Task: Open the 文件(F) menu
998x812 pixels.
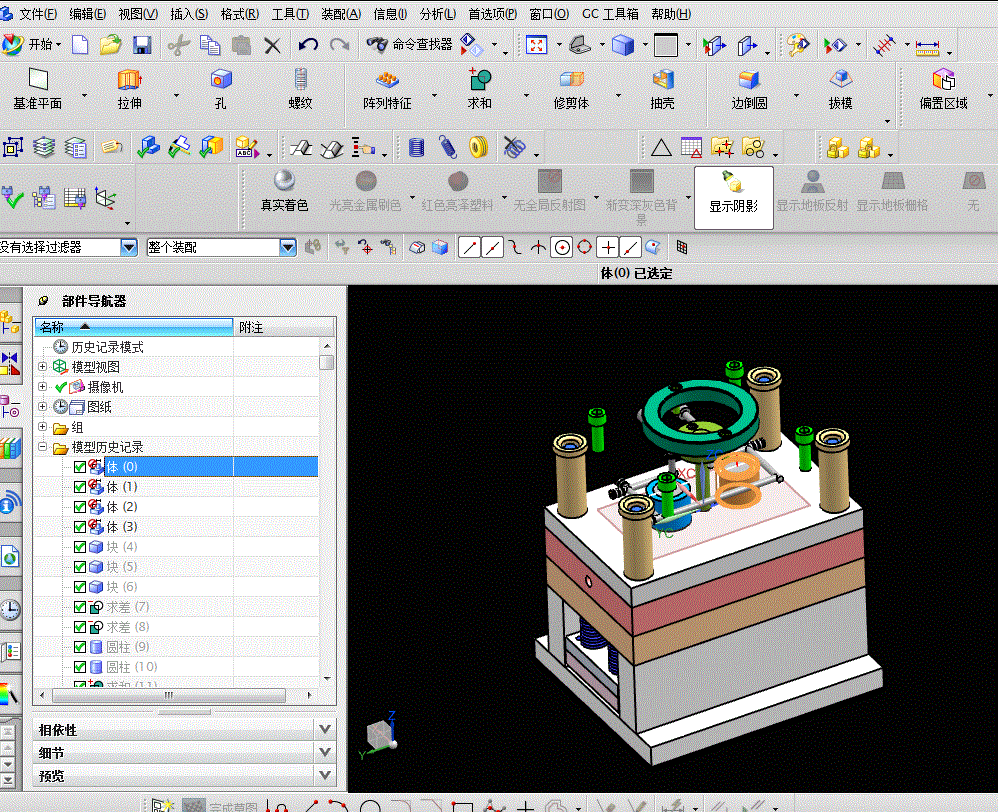Action: [x=38, y=13]
